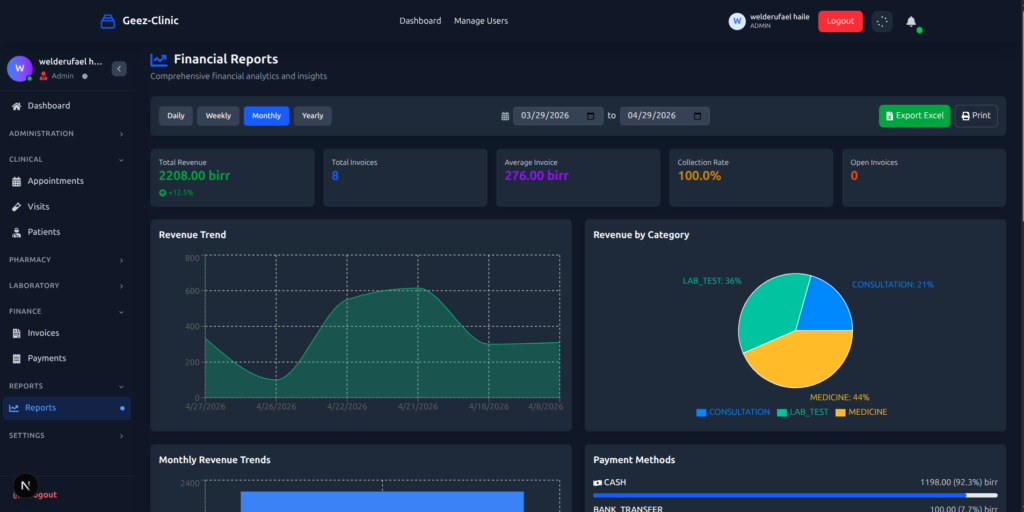This screenshot has height=512, width=1024.
Task: Collapse the CLINICAL sidebar section
Action: pos(67,159)
